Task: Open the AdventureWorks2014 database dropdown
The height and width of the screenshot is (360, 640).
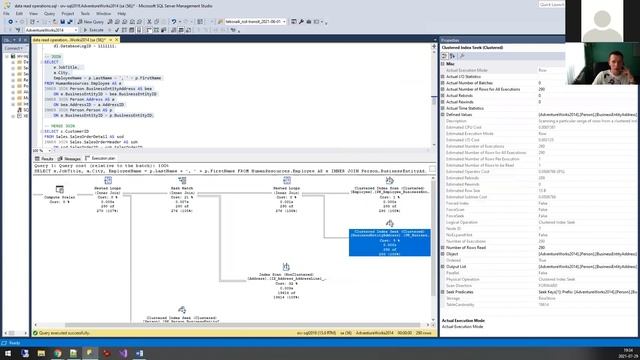Action: [x=51, y=30]
